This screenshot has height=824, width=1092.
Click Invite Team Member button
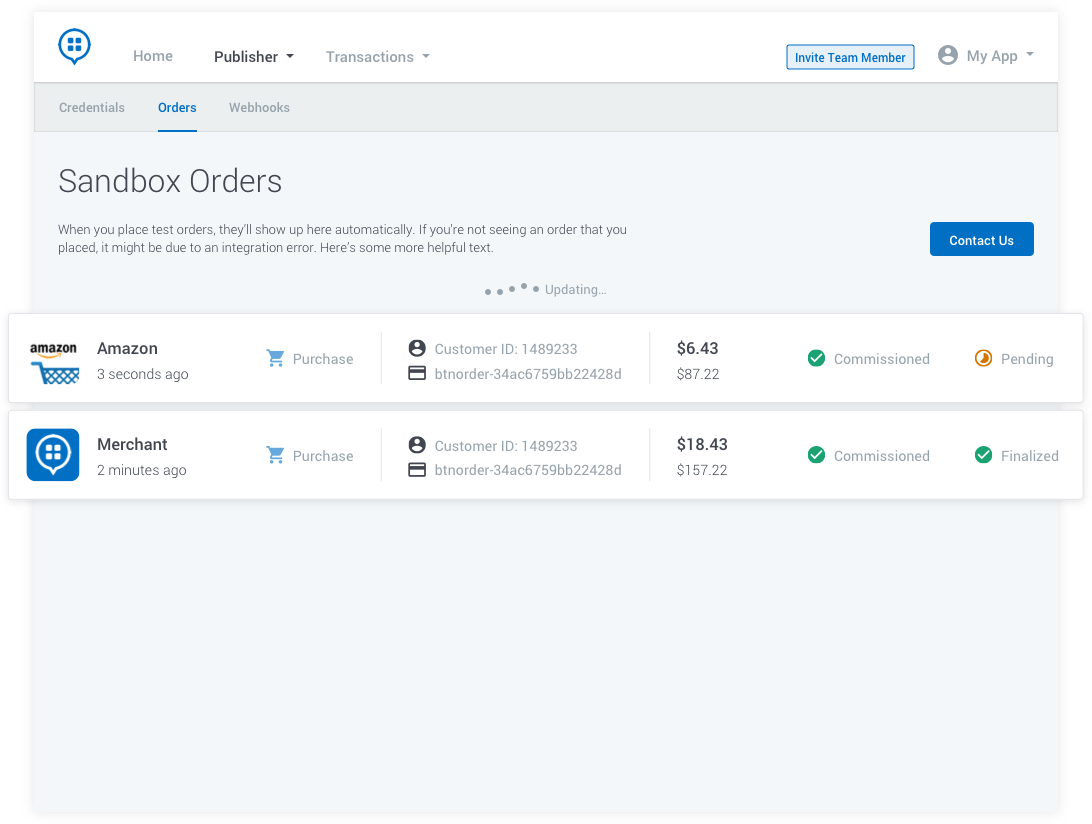pyautogui.click(x=850, y=57)
